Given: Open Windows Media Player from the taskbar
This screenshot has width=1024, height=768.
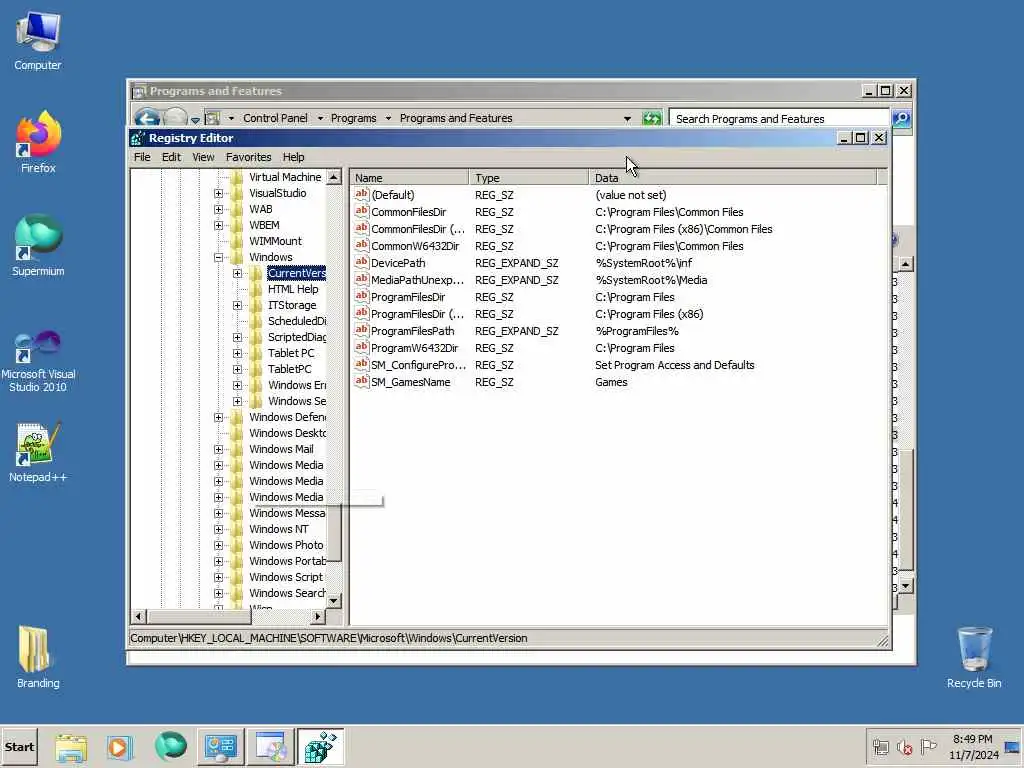Looking at the screenshot, I should [x=120, y=747].
